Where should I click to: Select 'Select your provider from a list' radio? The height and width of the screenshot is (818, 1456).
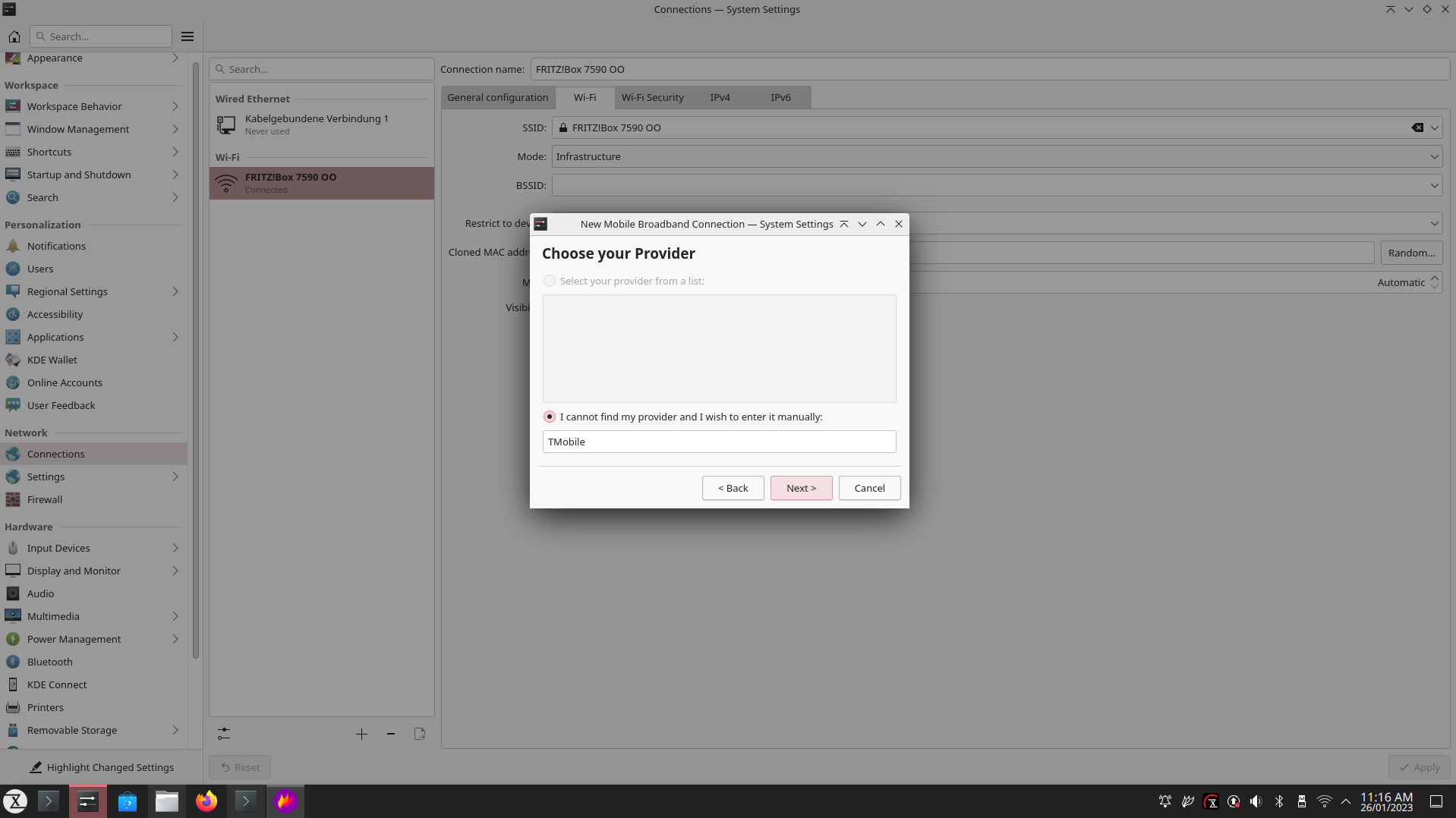(550, 281)
